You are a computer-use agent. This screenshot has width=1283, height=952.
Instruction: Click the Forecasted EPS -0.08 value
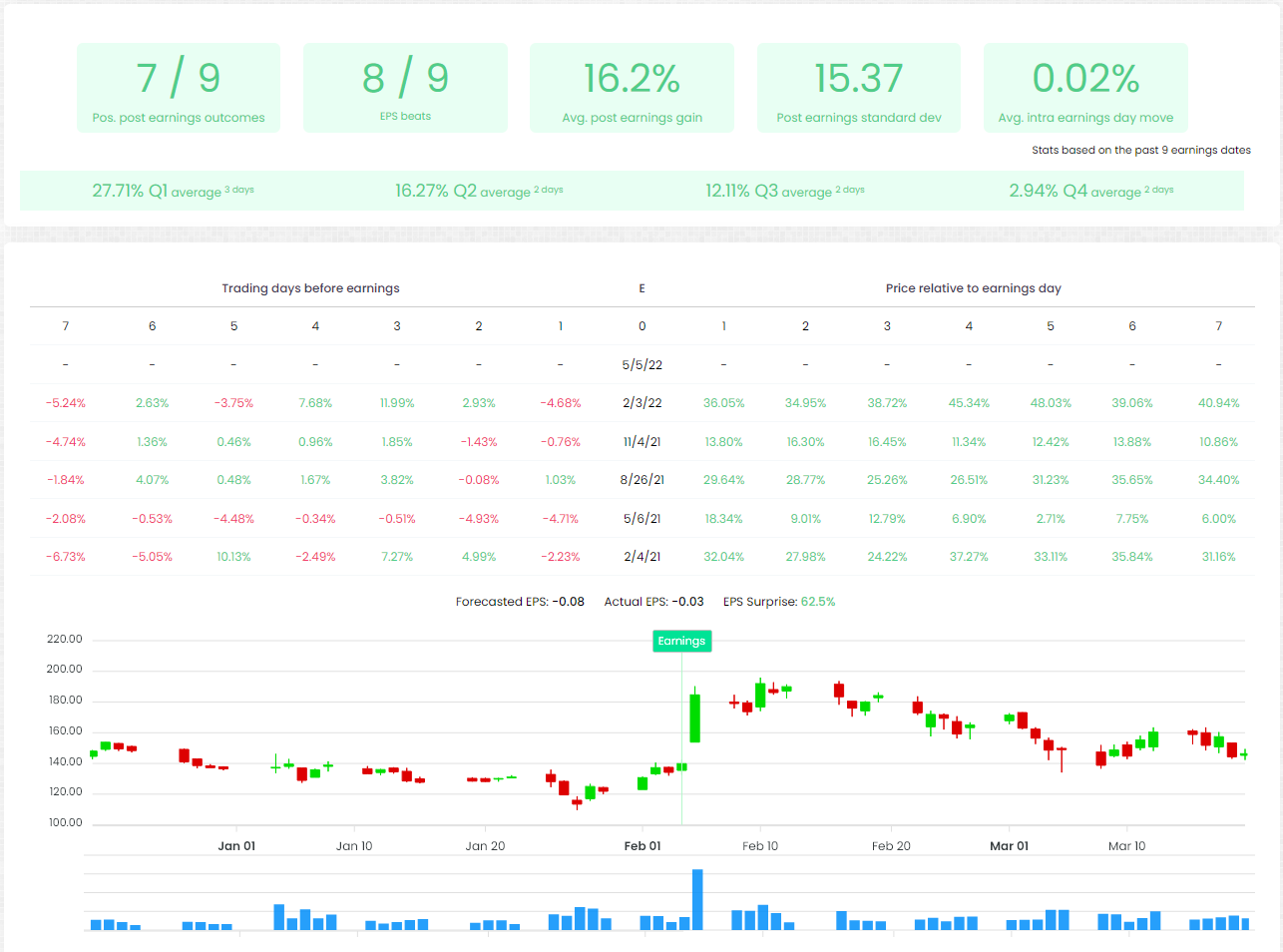pyautogui.click(x=569, y=602)
